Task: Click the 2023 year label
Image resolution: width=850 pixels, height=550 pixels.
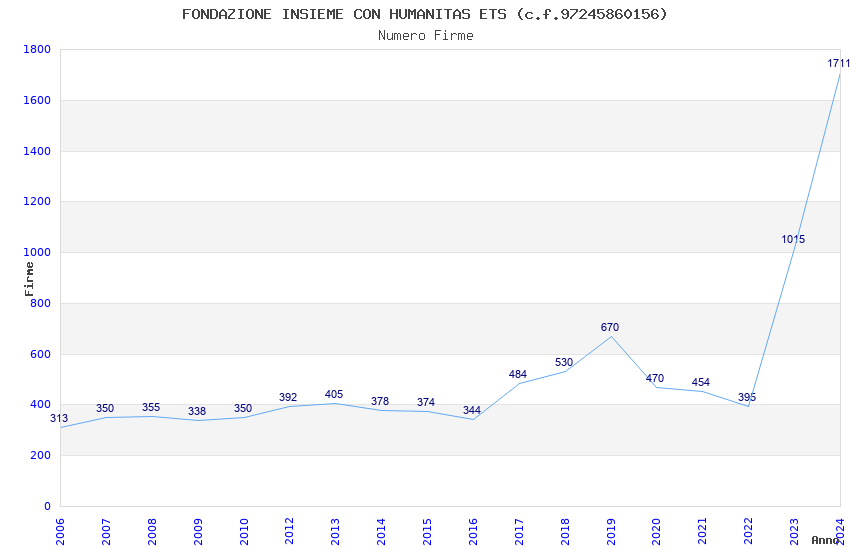Action: pos(794,532)
